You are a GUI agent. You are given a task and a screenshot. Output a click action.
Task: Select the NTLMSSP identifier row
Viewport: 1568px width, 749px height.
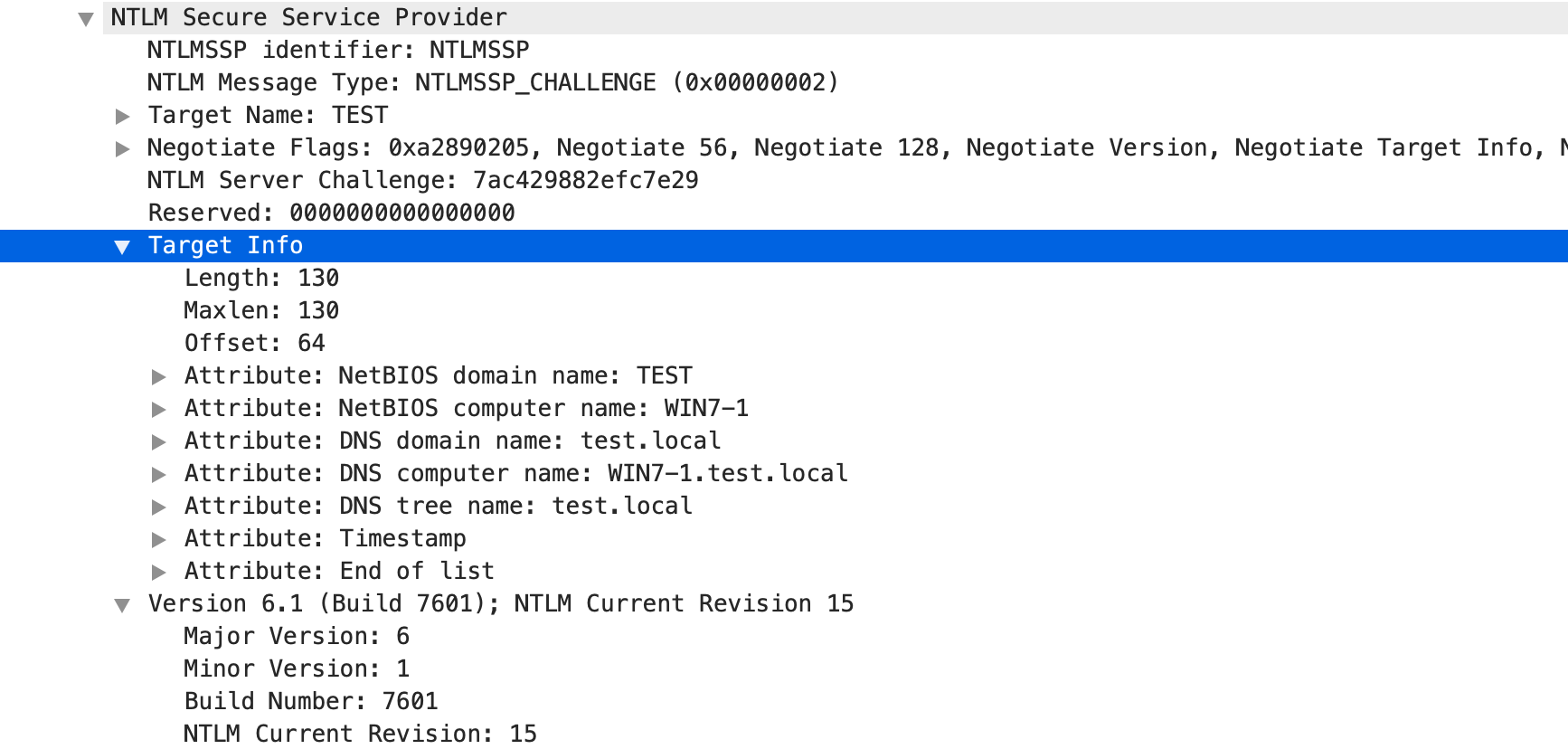pos(337,50)
